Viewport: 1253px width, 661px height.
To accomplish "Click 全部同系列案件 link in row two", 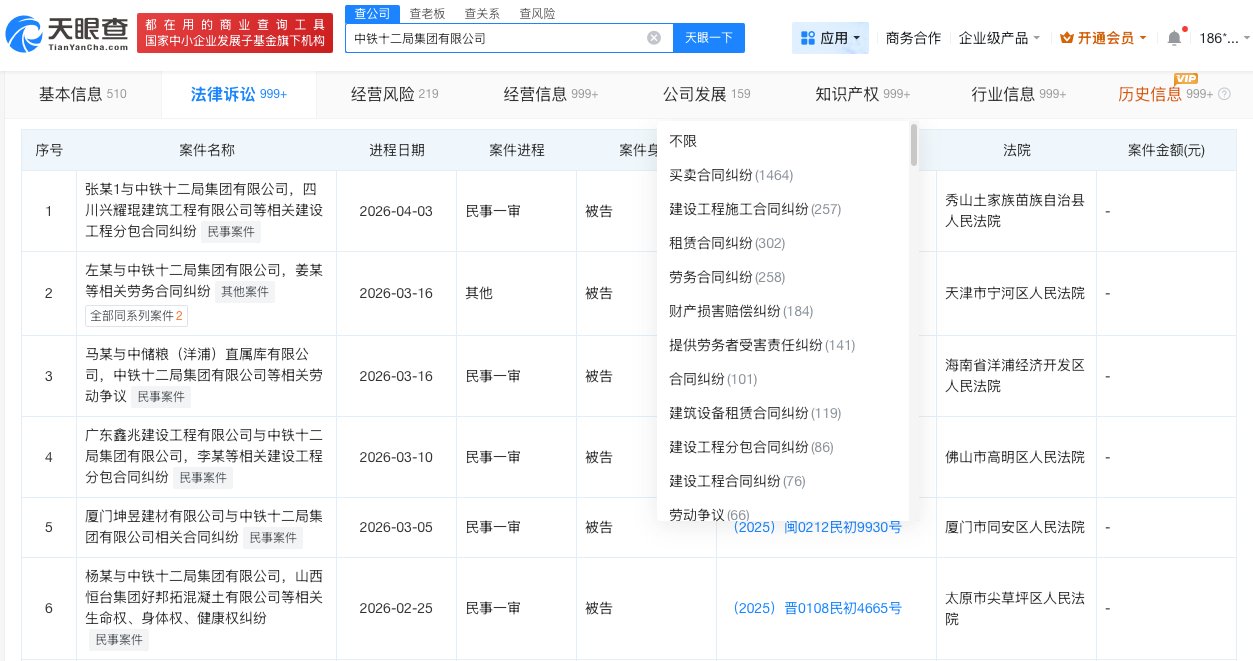I will point(136,315).
